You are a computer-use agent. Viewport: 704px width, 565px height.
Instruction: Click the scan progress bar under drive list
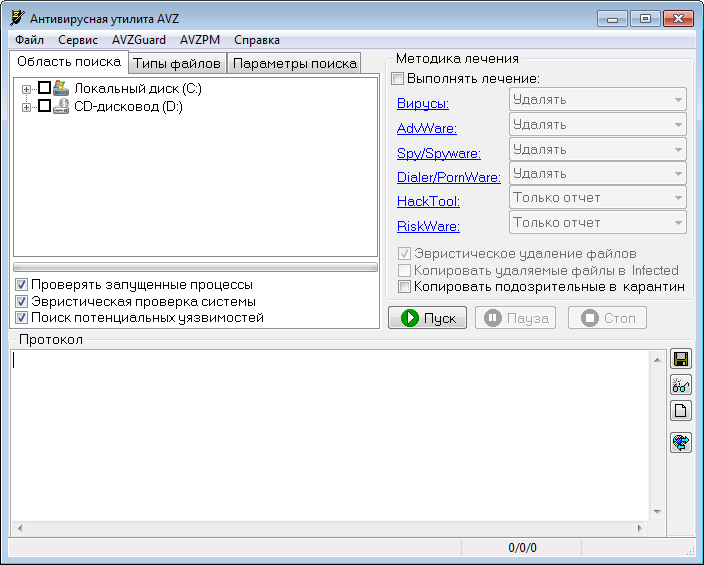pos(195,267)
